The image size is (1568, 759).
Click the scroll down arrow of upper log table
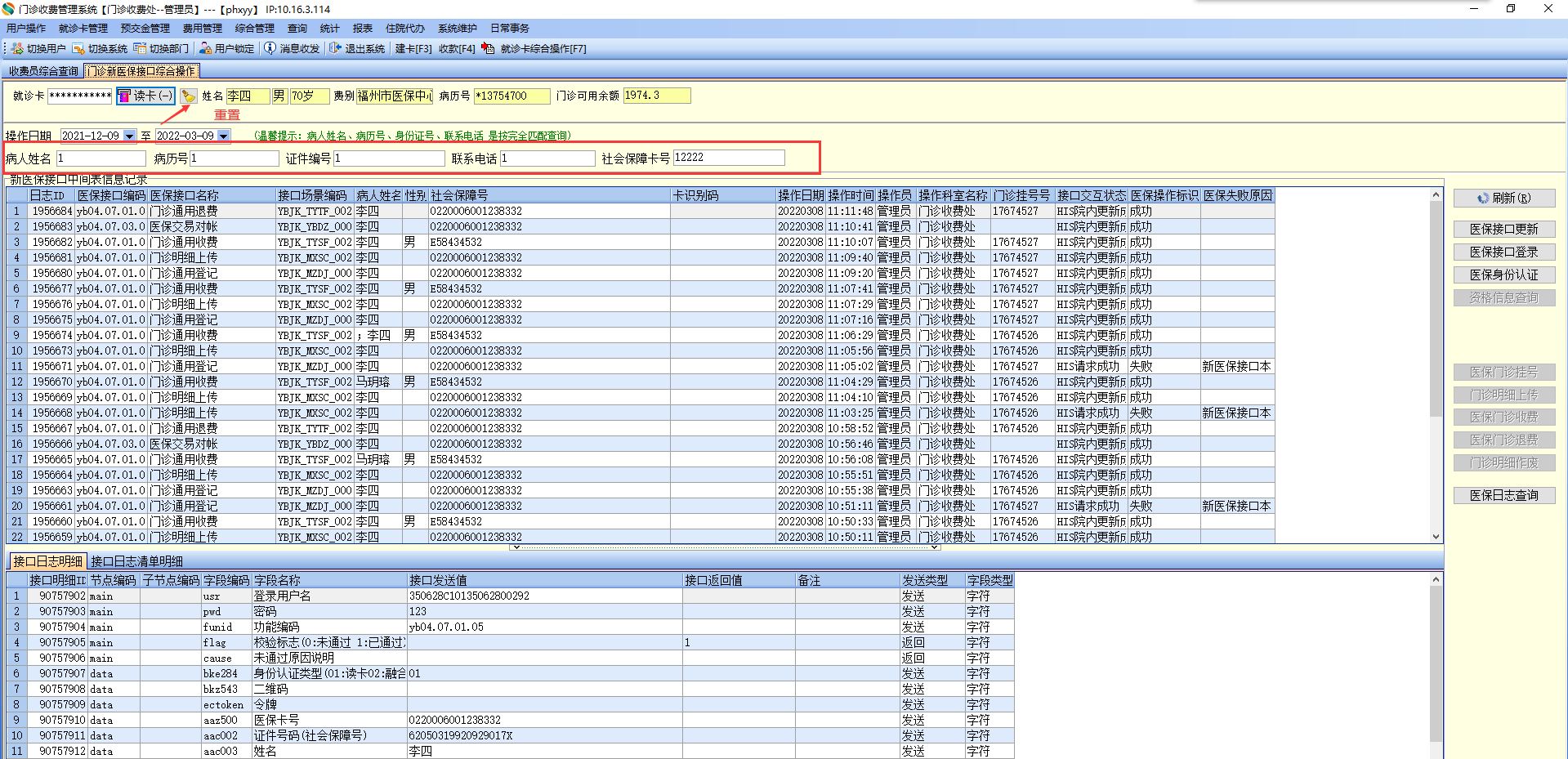(x=1436, y=537)
